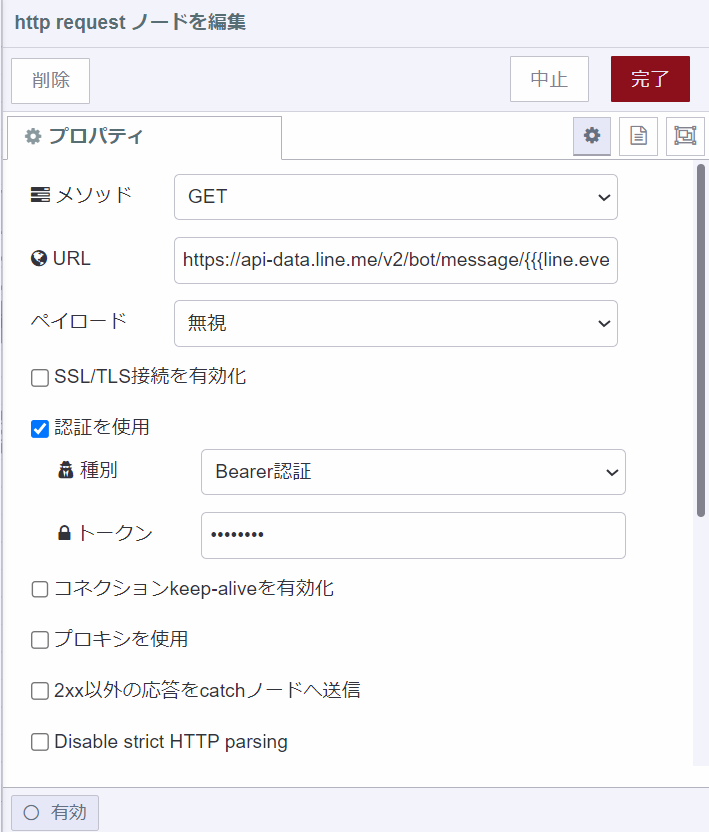Click the 完了 done button
Screen dimensions: 709x832
click(651, 79)
